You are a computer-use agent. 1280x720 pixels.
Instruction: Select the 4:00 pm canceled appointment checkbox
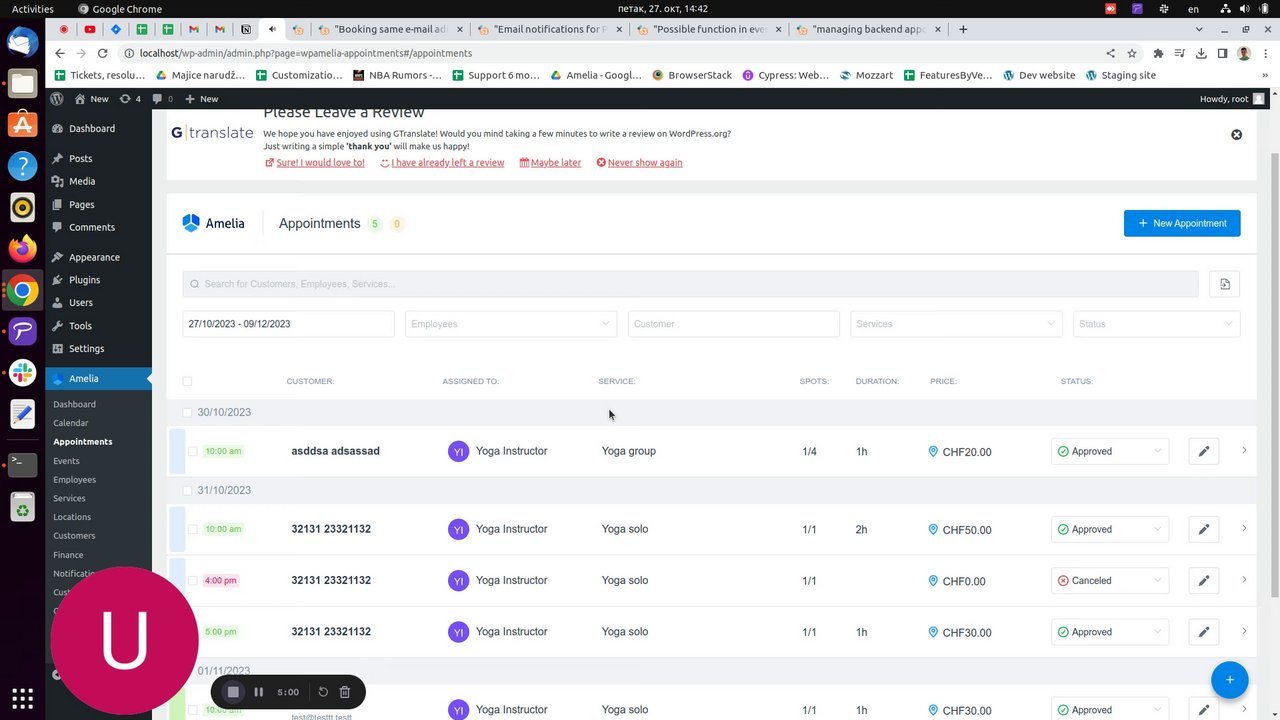pos(193,580)
